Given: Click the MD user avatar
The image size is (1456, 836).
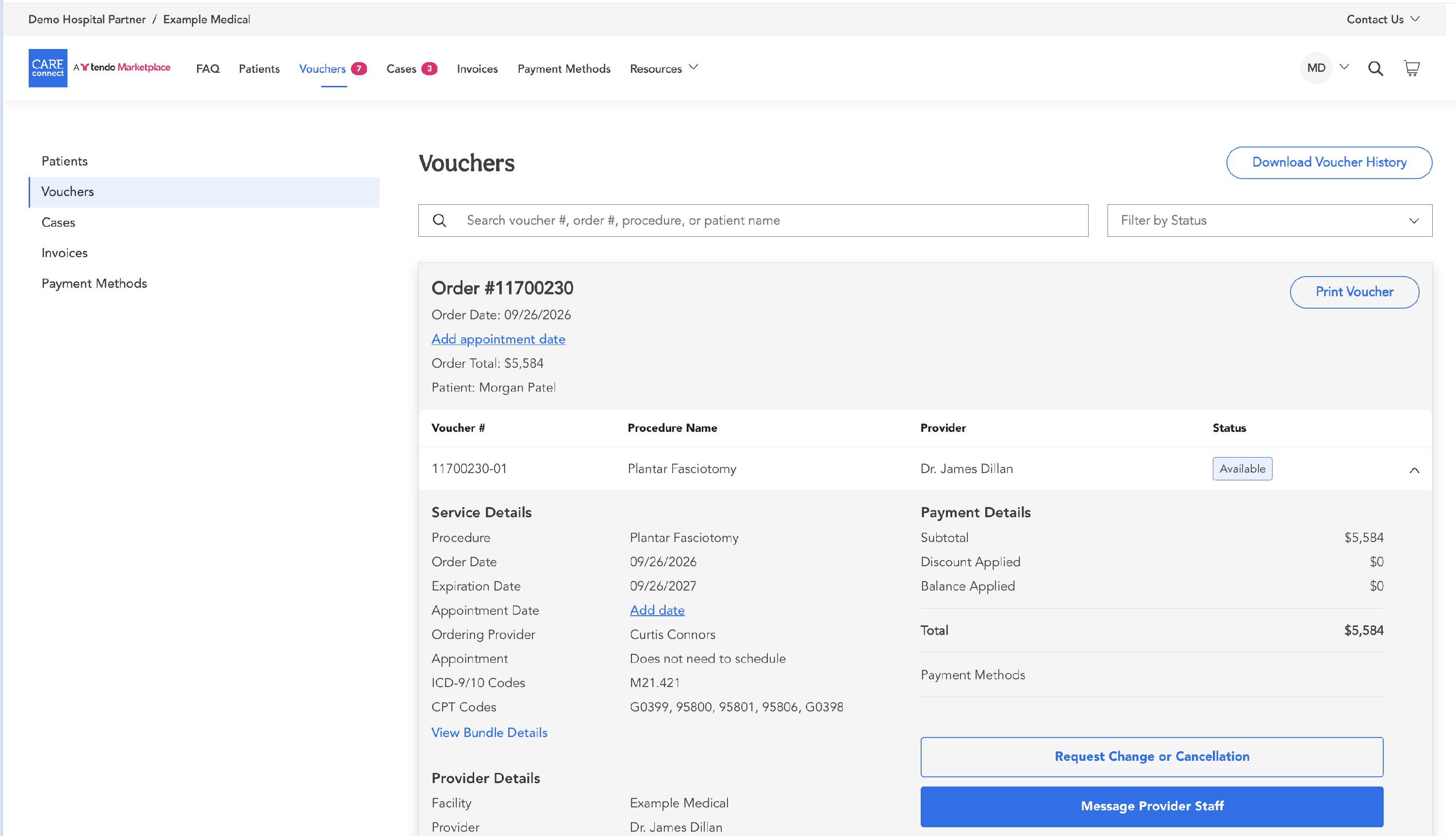Looking at the screenshot, I should pyautogui.click(x=1316, y=68).
